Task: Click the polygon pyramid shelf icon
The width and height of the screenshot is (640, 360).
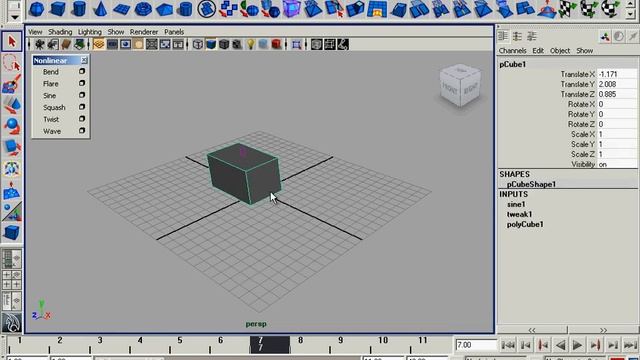Action: [x=164, y=9]
